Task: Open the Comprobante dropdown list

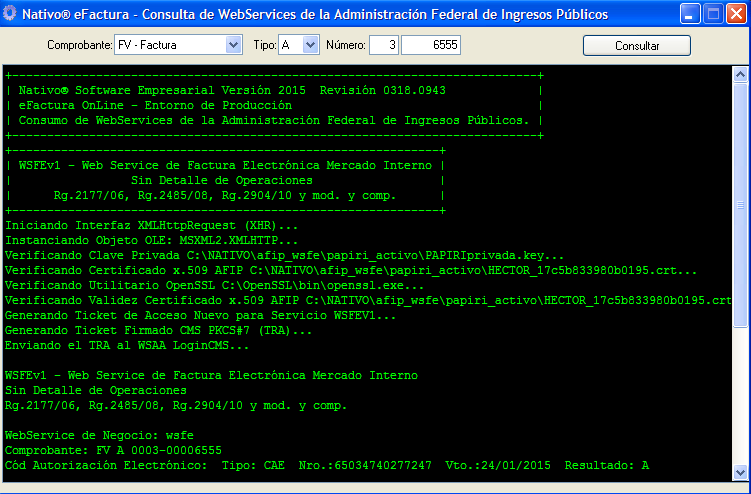Action: click(234, 45)
